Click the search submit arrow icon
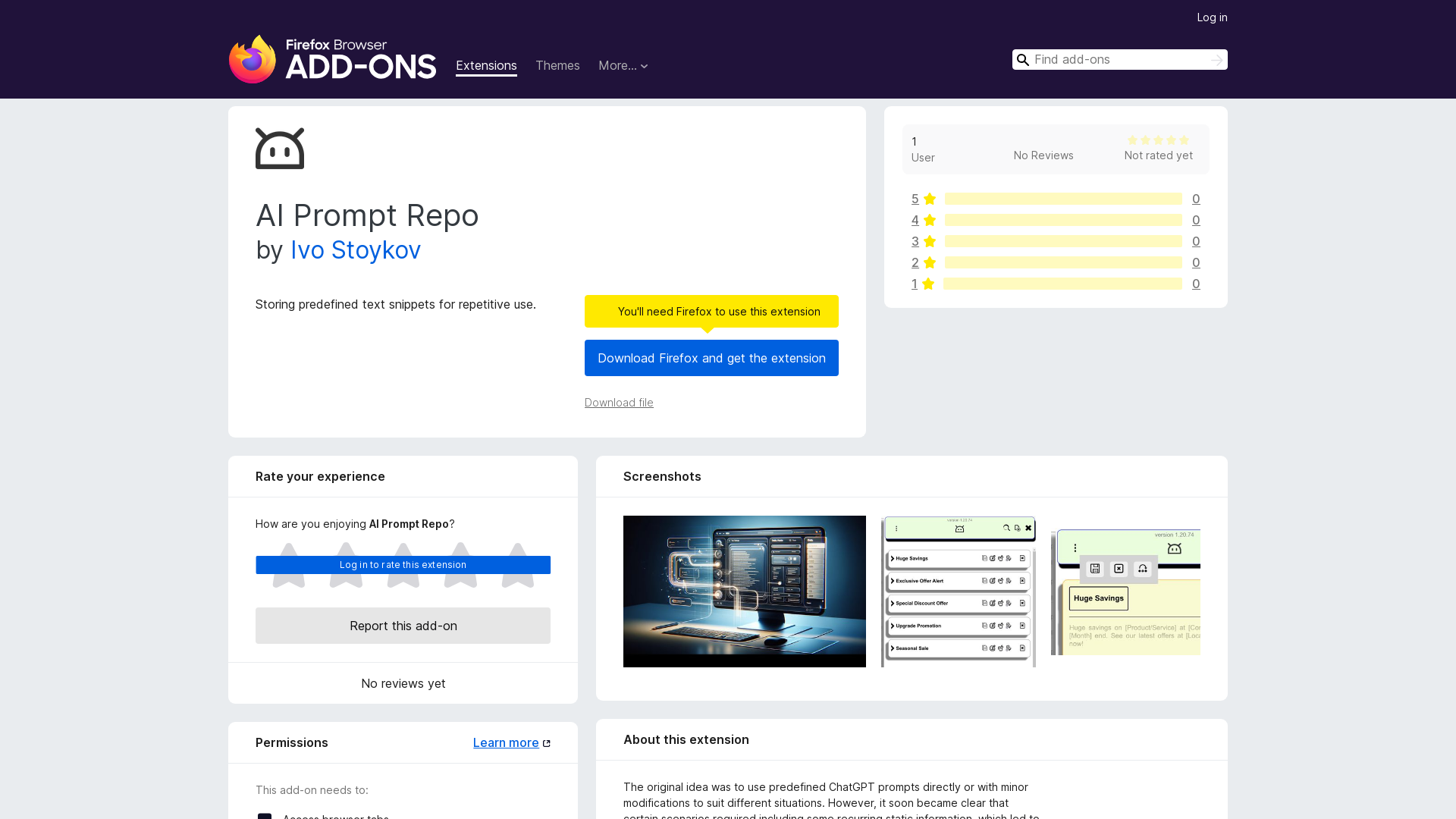The image size is (1456, 819). [1216, 60]
